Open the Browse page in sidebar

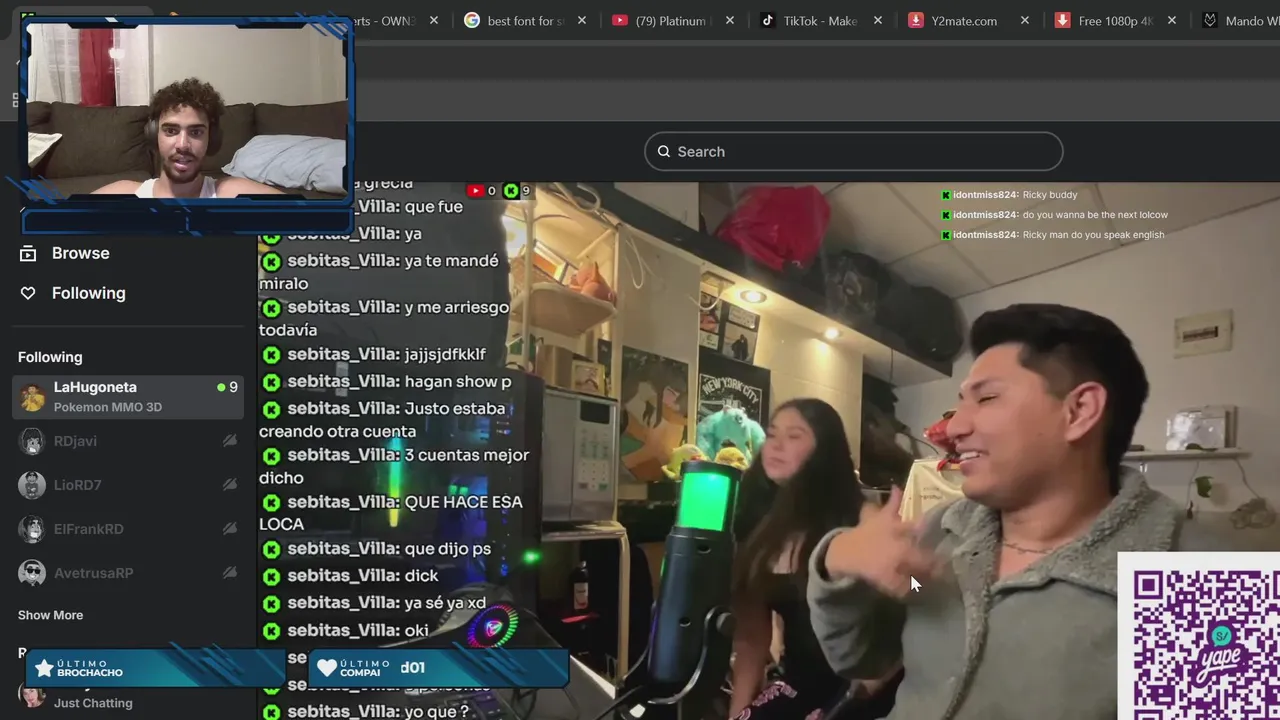(x=81, y=253)
